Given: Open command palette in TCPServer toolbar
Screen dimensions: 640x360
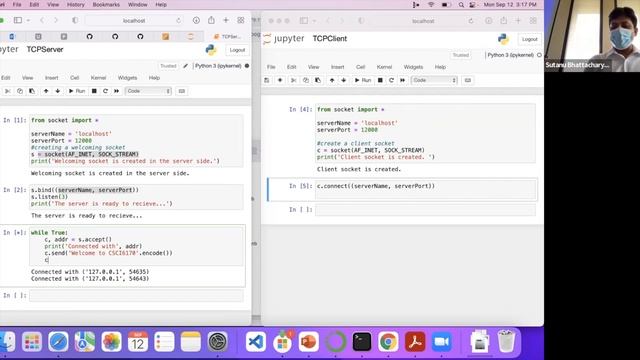Looking at the screenshot, I should point(182,91).
